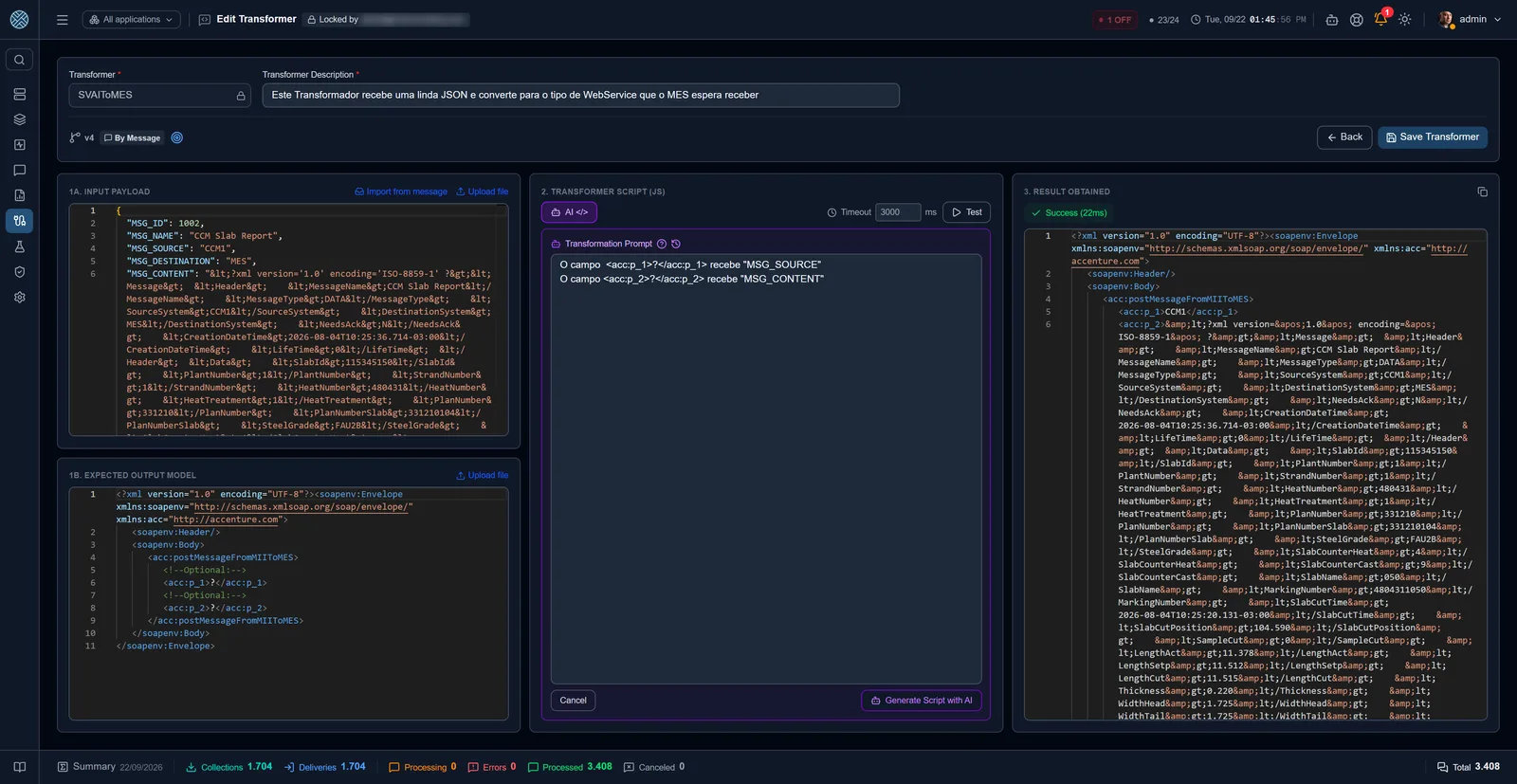This screenshot has width=1517, height=784.
Task: Open the Transformation Prompt history icon
Action: pyautogui.click(x=676, y=244)
